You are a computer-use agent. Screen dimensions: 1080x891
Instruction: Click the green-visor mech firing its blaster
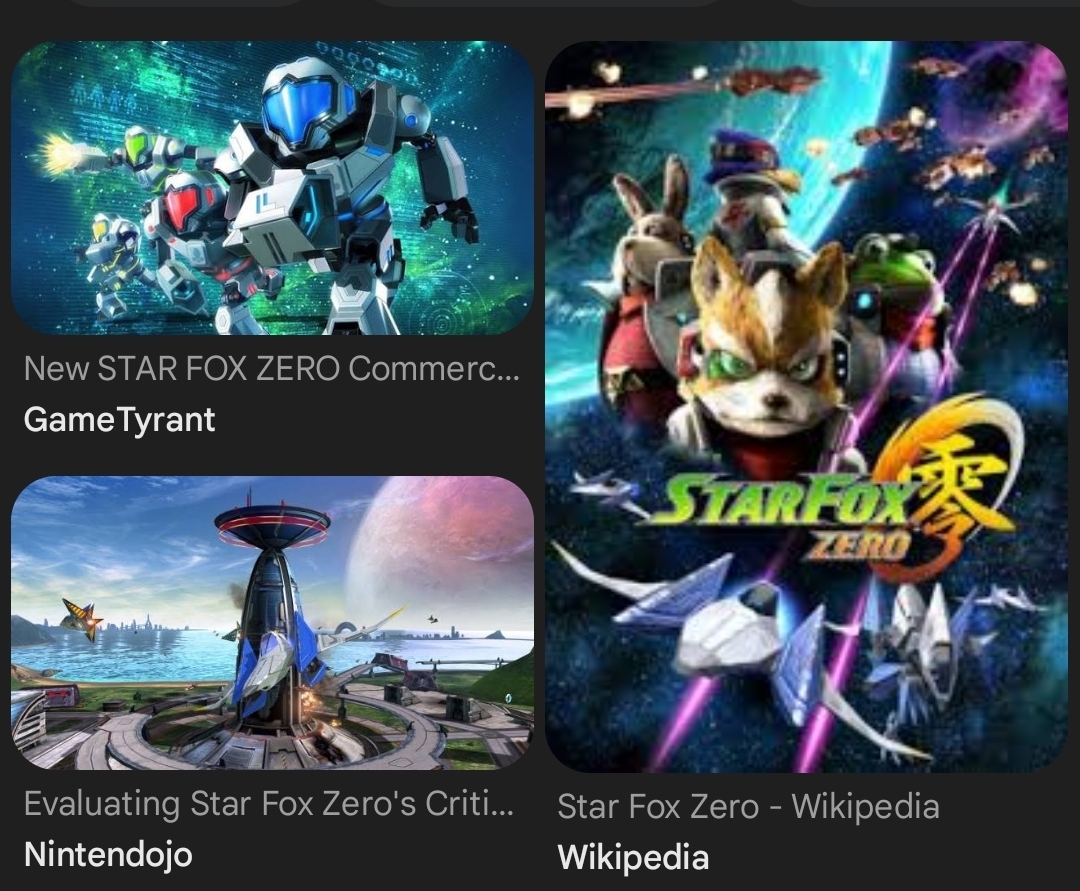[x=138, y=155]
